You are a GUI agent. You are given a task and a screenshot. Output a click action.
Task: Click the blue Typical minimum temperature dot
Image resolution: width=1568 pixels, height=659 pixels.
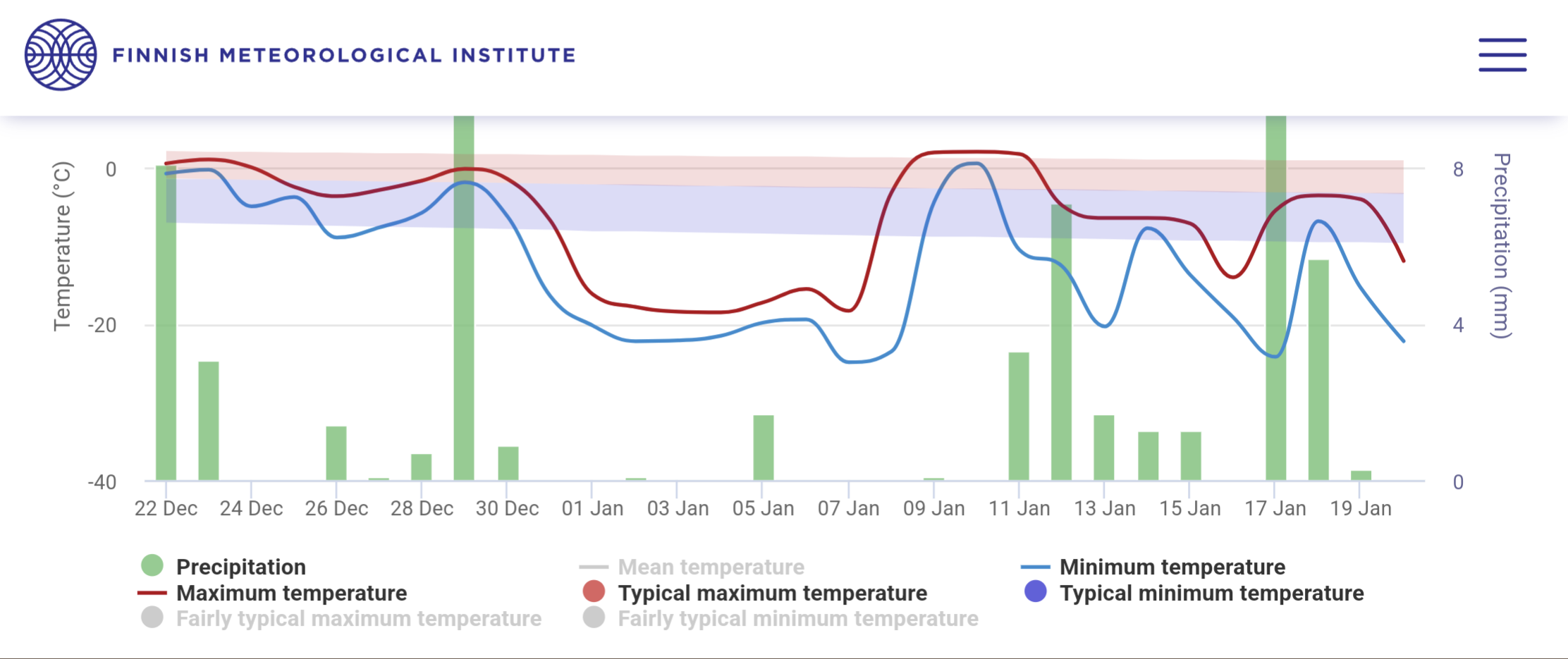pyautogui.click(x=1035, y=592)
